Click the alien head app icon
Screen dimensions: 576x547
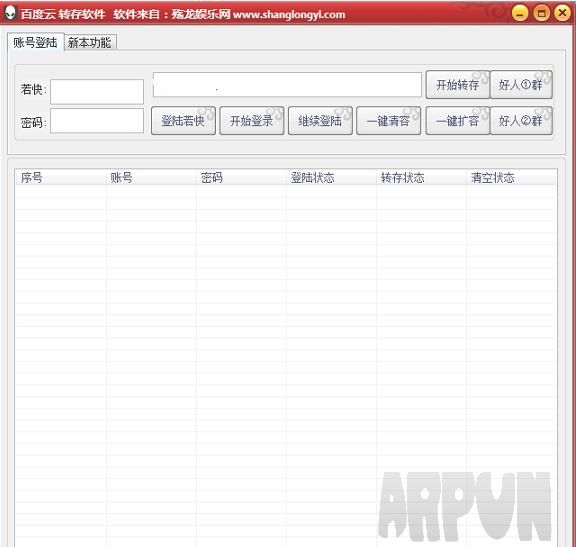point(10,14)
